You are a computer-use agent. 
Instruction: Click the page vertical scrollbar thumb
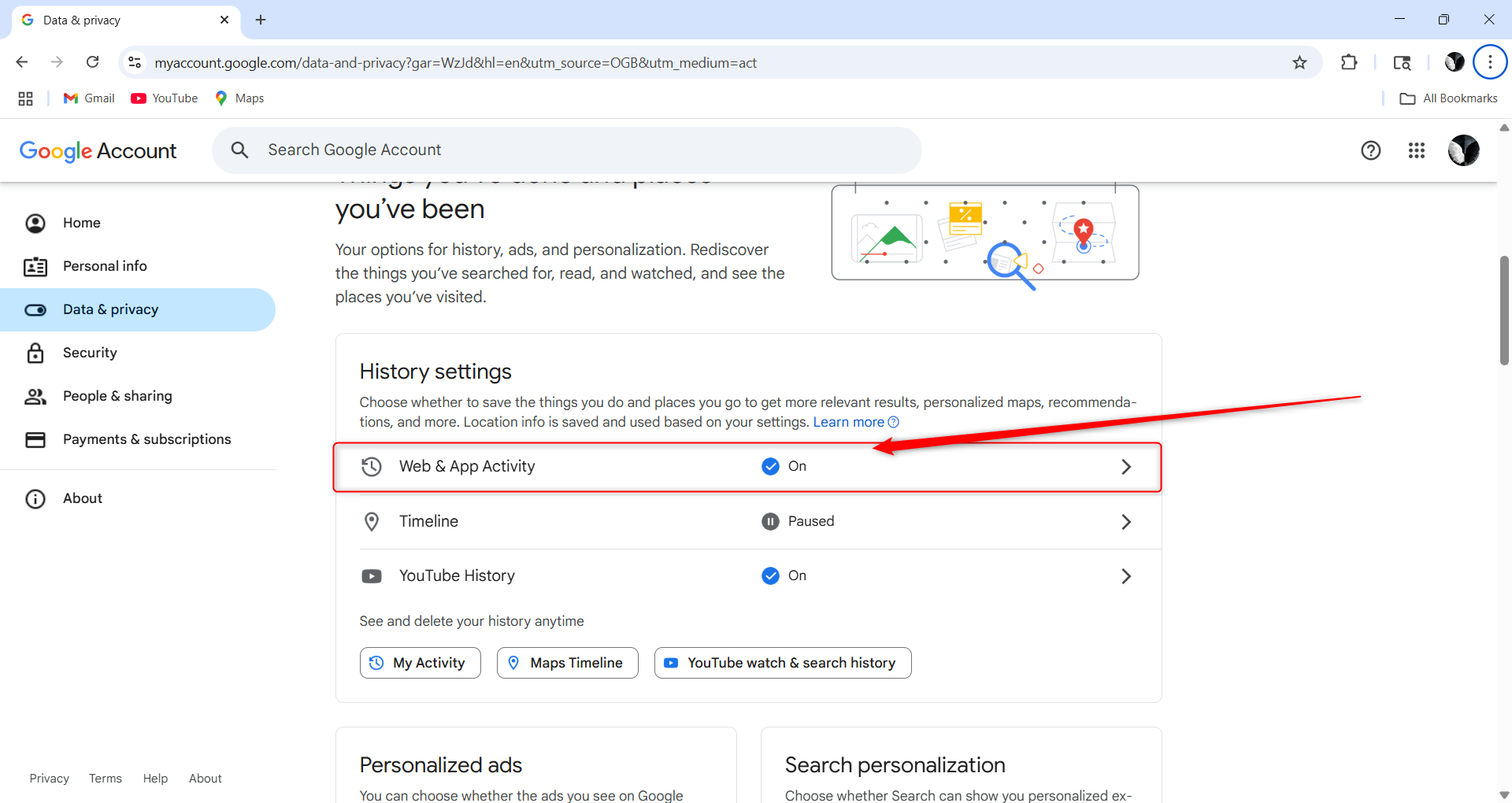point(1504,310)
